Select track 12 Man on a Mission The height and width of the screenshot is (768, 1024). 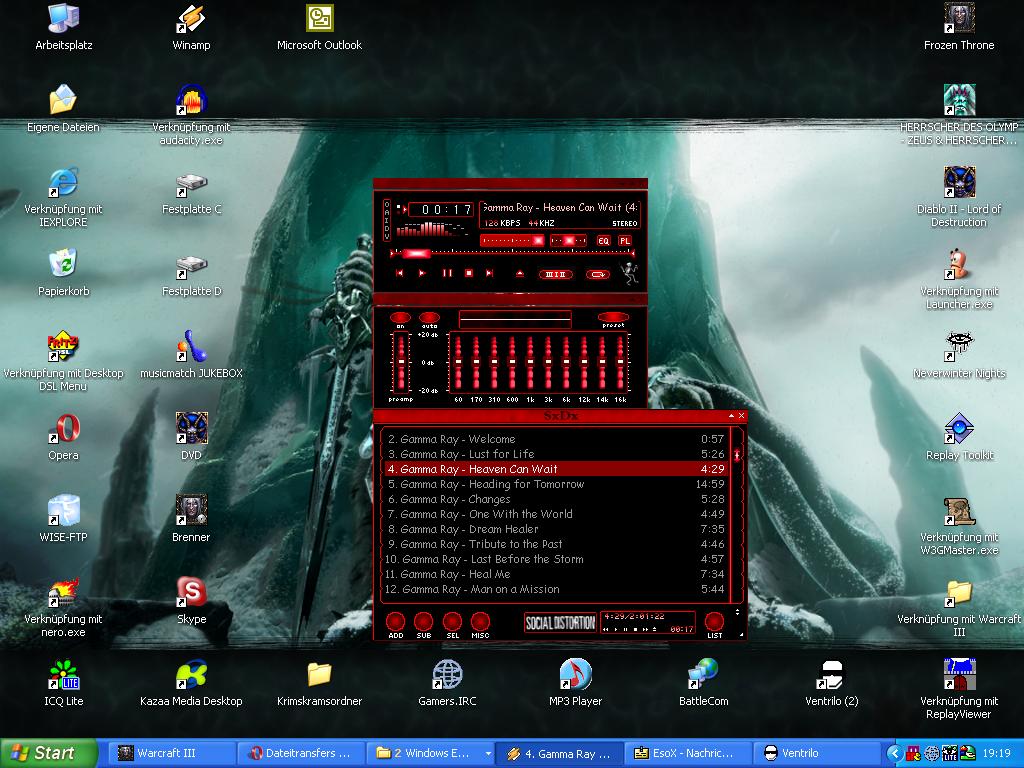(x=555, y=590)
